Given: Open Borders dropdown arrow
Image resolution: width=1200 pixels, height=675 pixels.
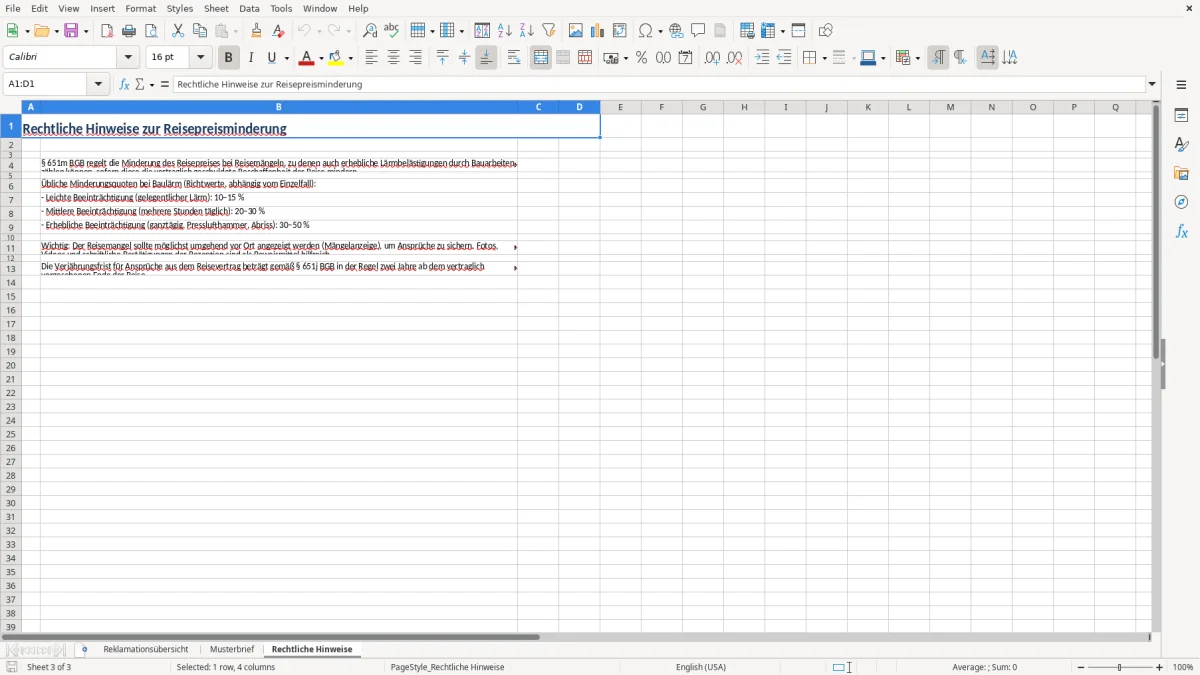Looking at the screenshot, I should (823, 58).
